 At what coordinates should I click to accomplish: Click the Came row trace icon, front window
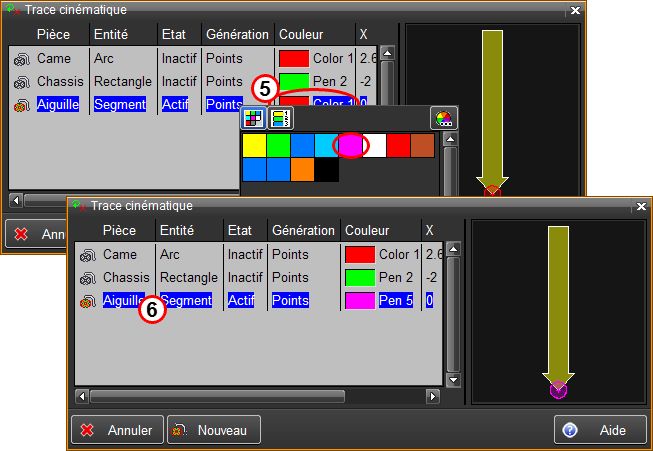click(x=88, y=255)
